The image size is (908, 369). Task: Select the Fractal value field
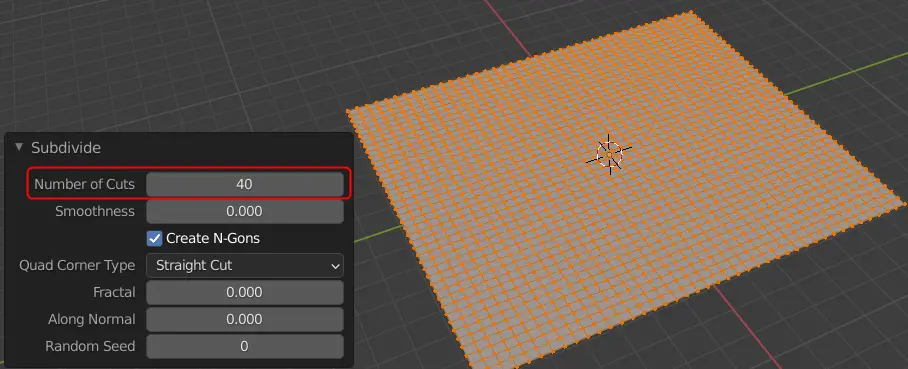(x=244, y=293)
